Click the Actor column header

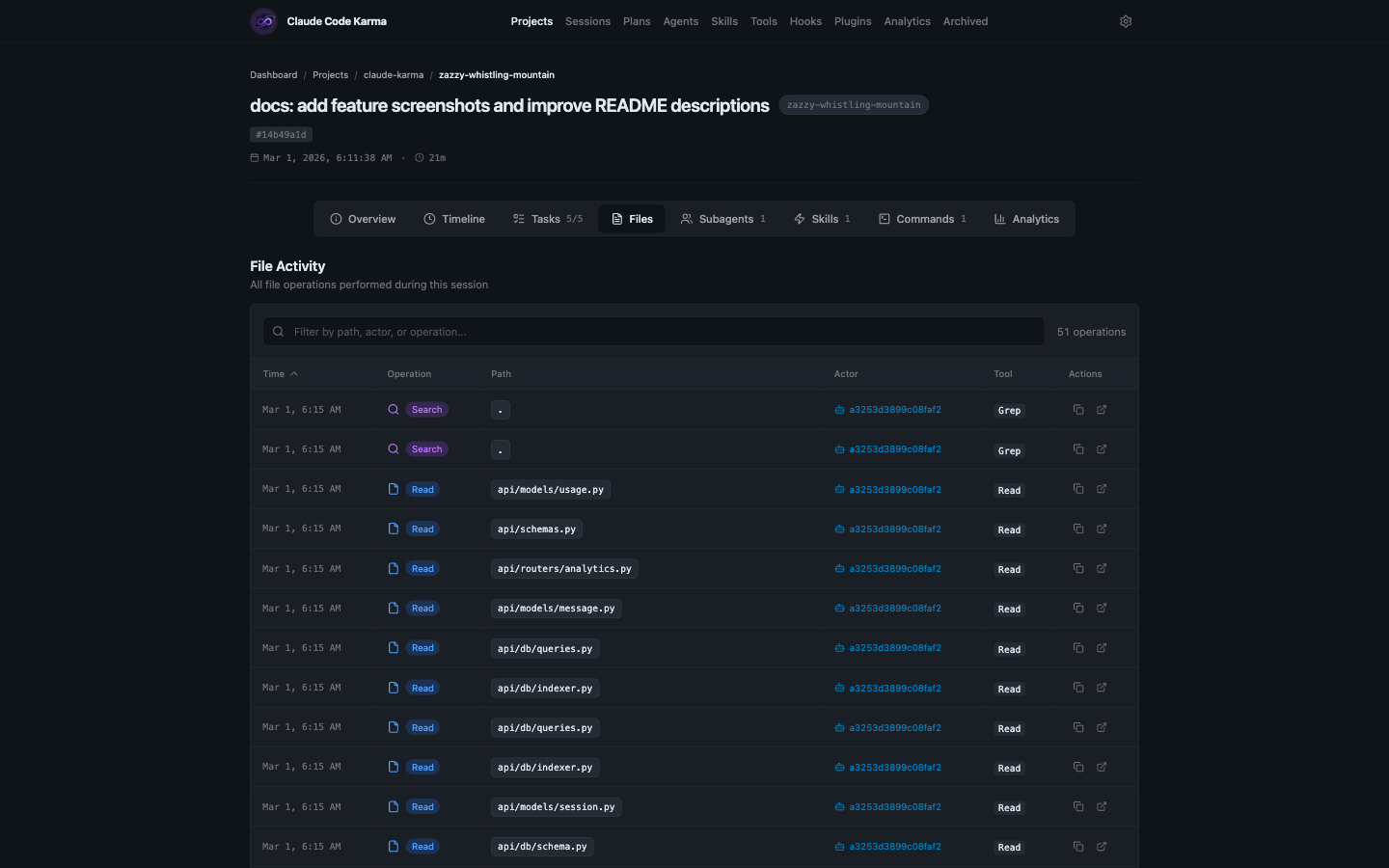[846, 374]
